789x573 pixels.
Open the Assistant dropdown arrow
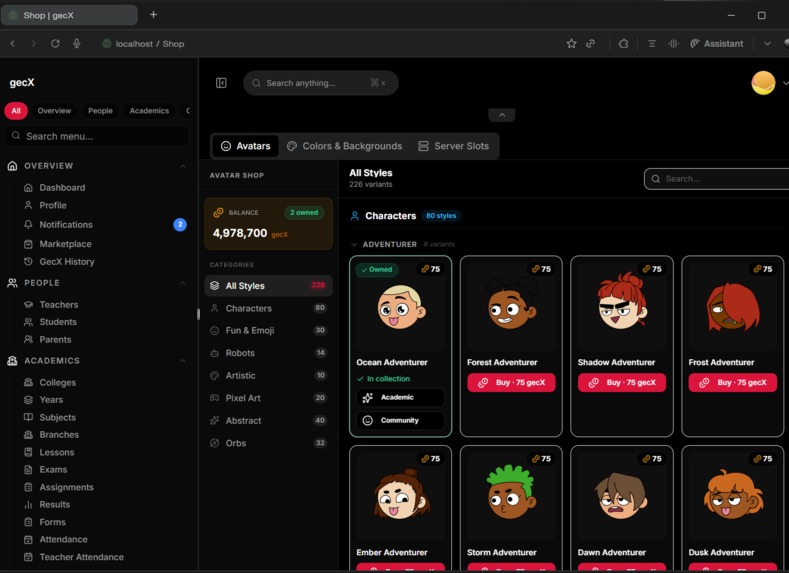767,44
